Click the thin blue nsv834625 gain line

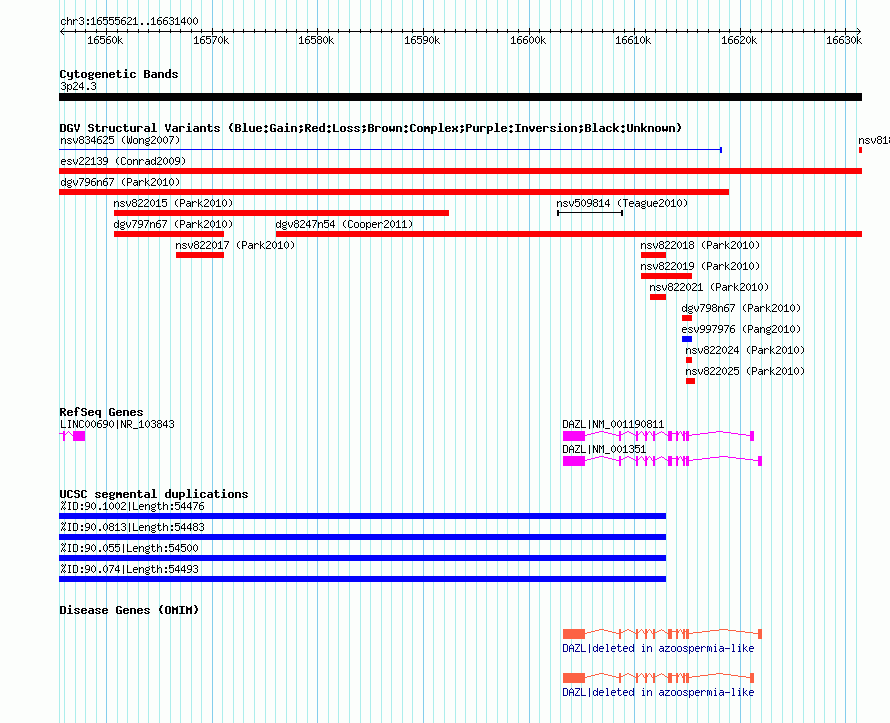pos(391,150)
